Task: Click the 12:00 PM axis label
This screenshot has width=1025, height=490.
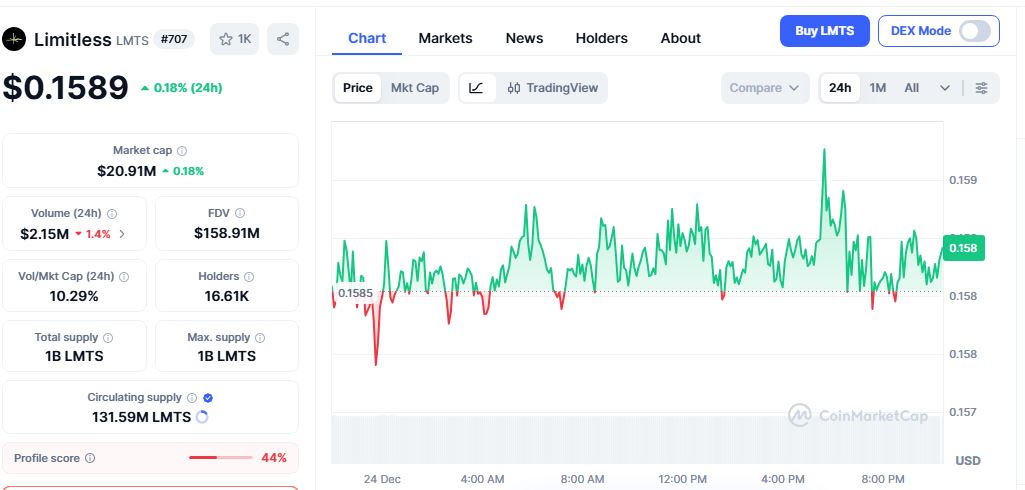Action: point(682,480)
